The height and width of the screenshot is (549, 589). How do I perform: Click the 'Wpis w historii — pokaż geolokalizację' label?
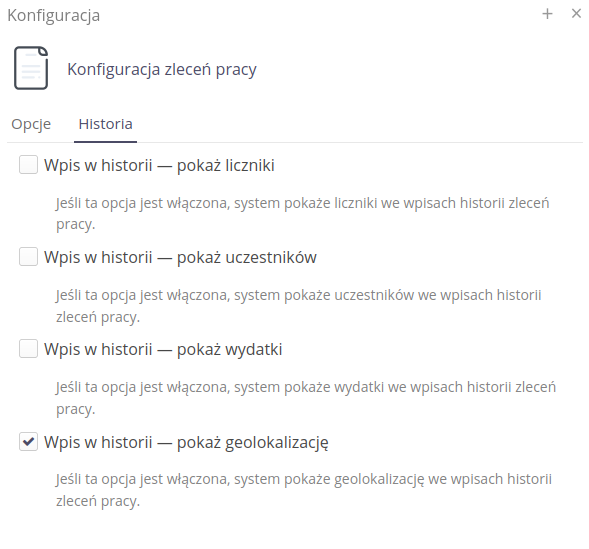click(x=186, y=442)
